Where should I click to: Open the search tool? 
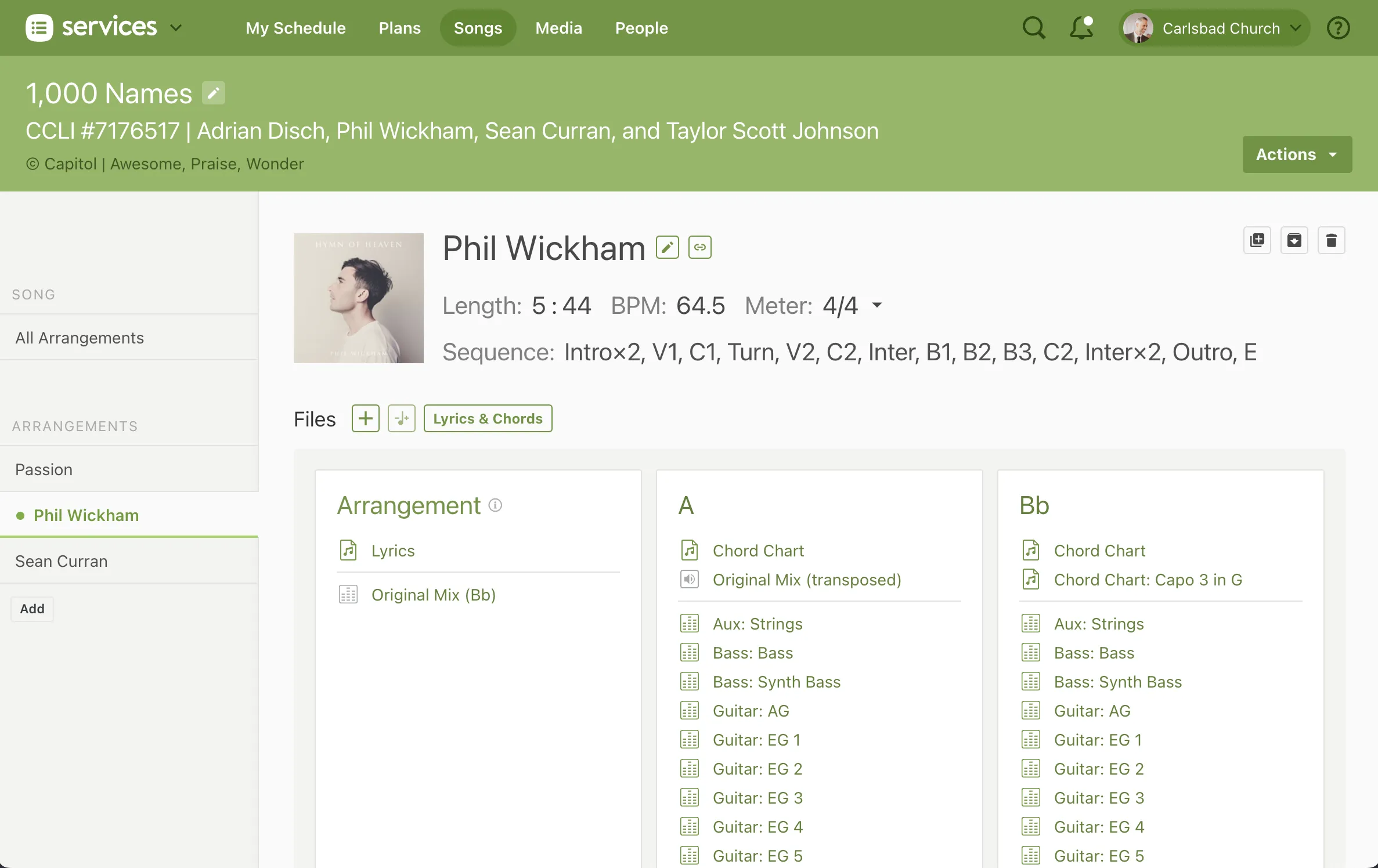tap(1034, 27)
